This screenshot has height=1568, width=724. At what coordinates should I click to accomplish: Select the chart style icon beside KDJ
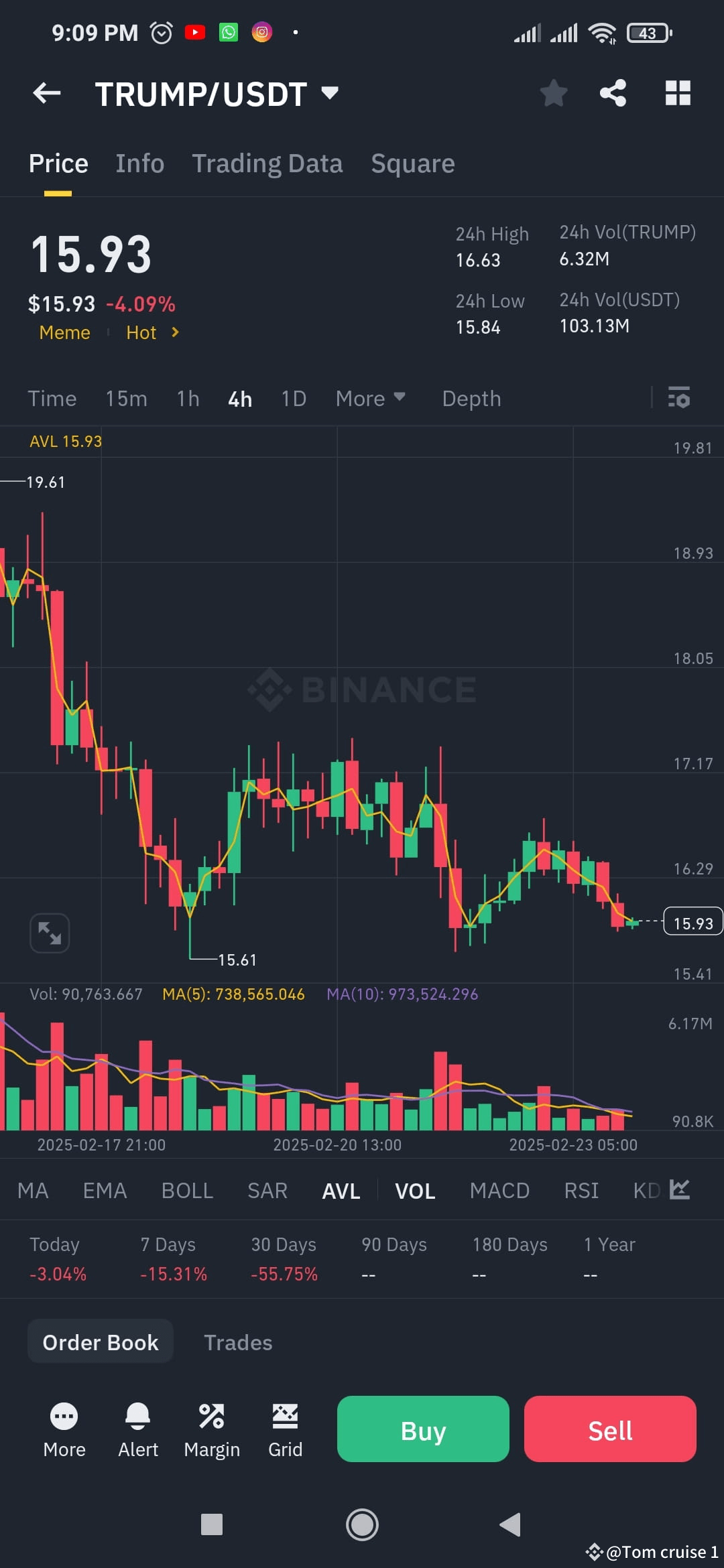point(681,1190)
